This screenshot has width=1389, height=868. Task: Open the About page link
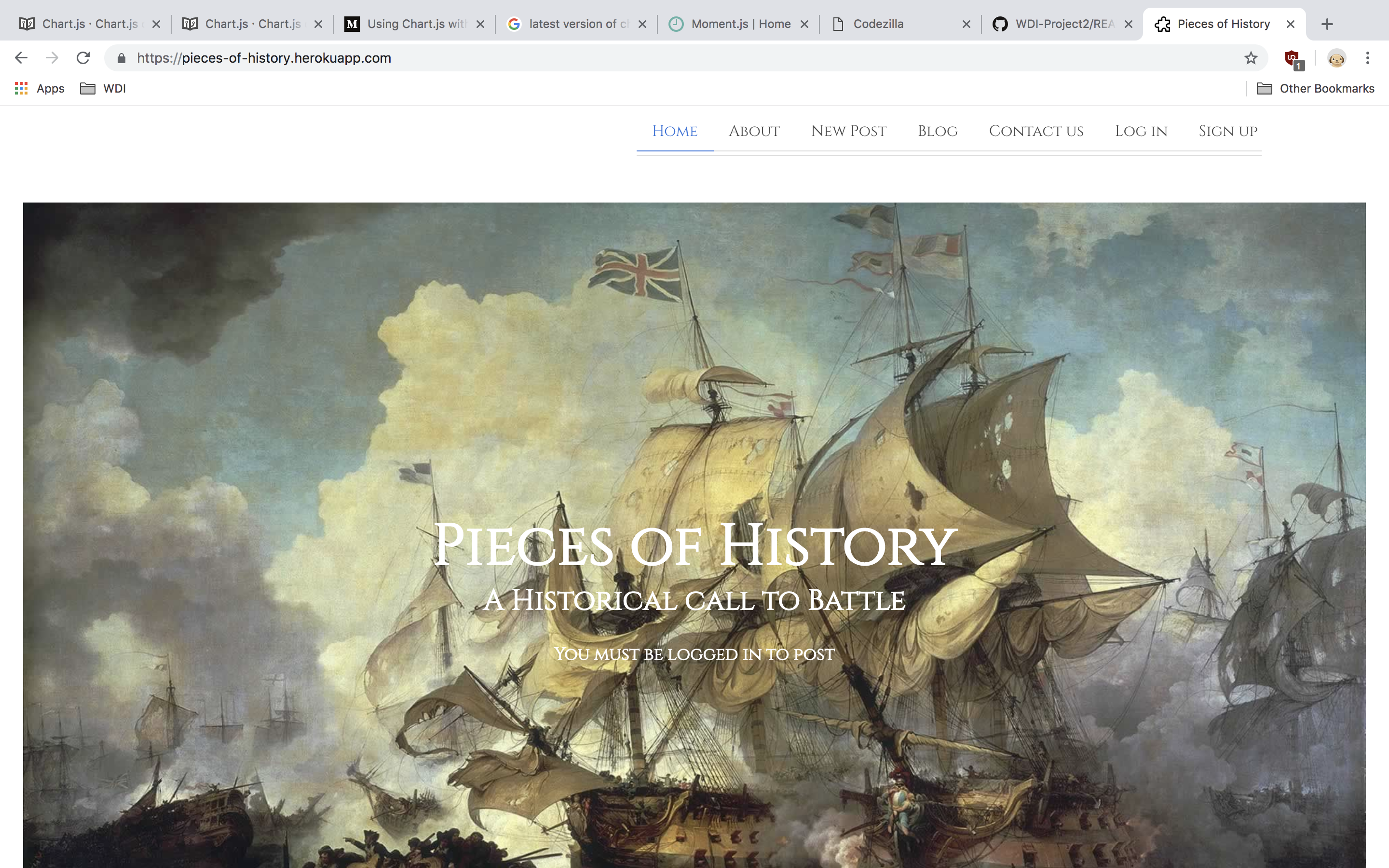point(754,131)
